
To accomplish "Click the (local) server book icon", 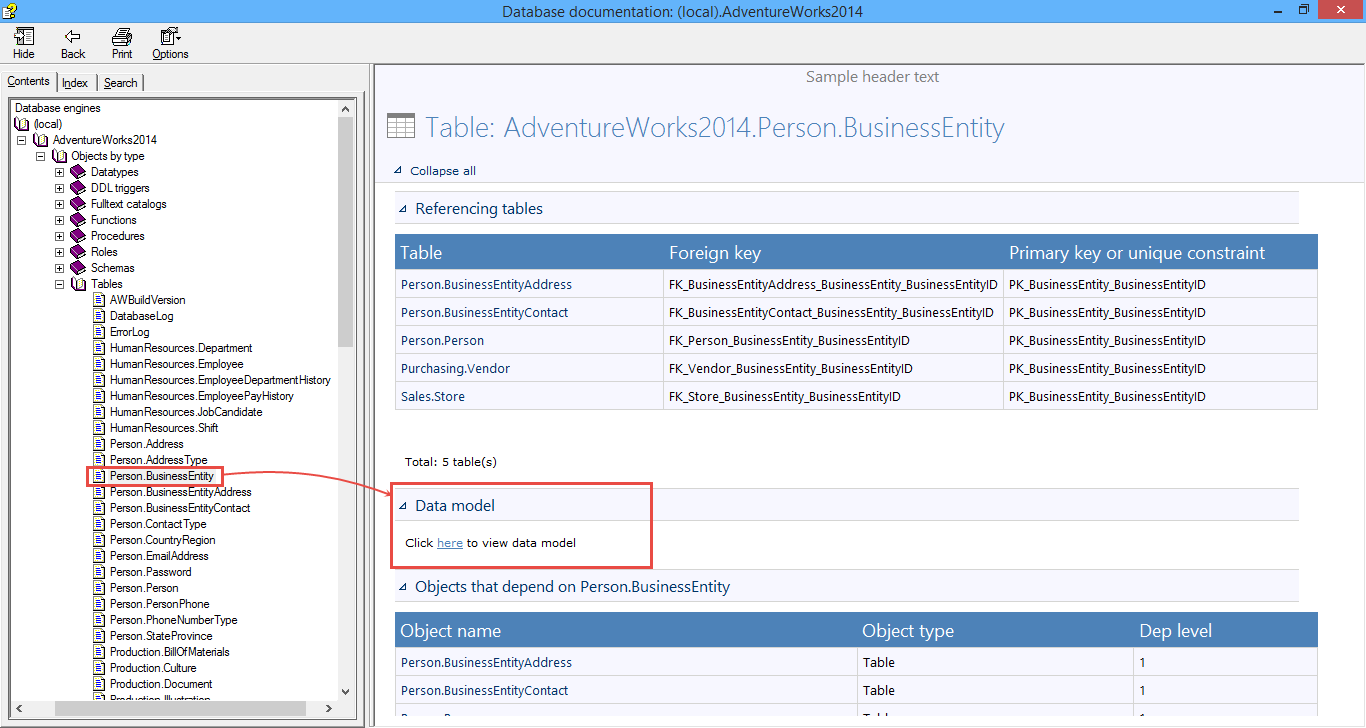I will [23, 124].
